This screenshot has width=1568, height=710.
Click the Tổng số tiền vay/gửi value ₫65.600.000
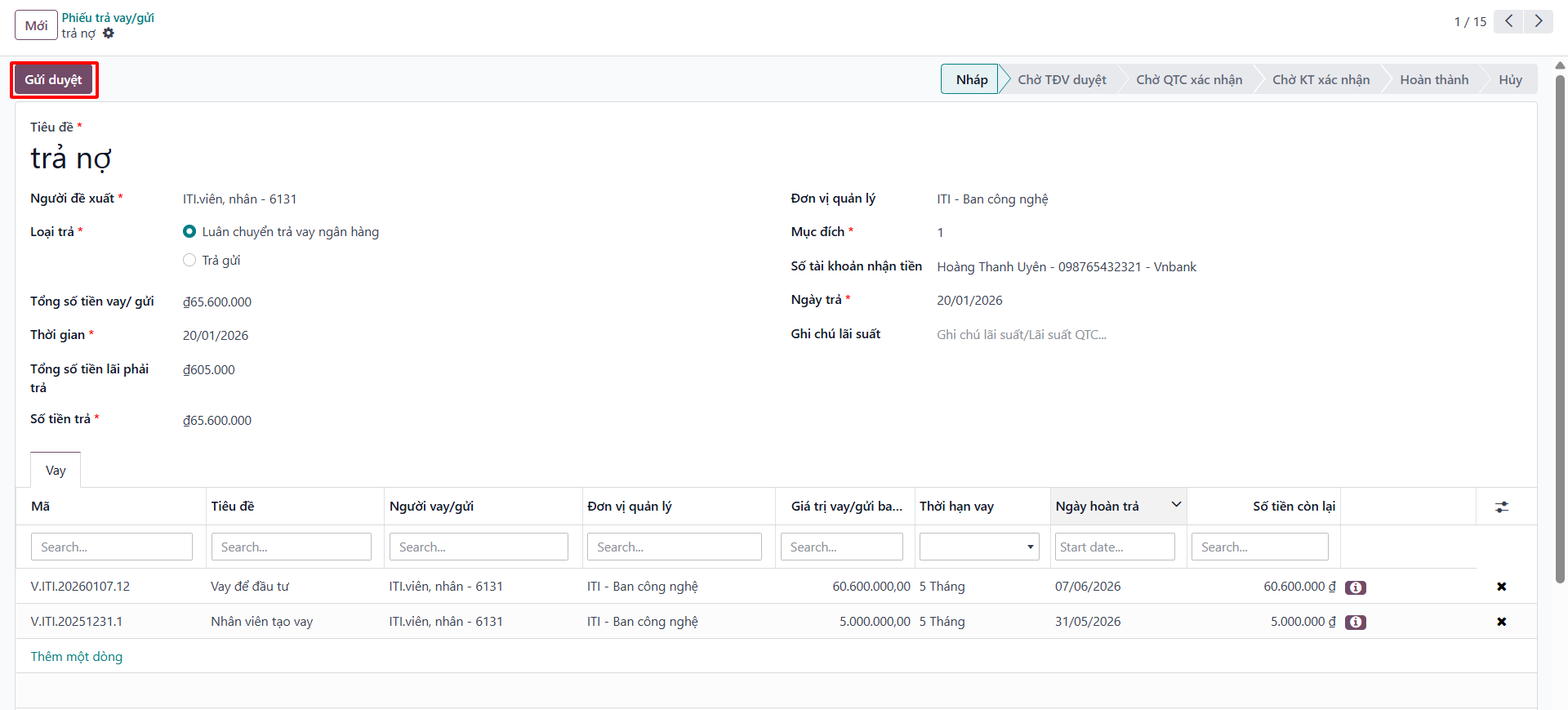point(217,302)
